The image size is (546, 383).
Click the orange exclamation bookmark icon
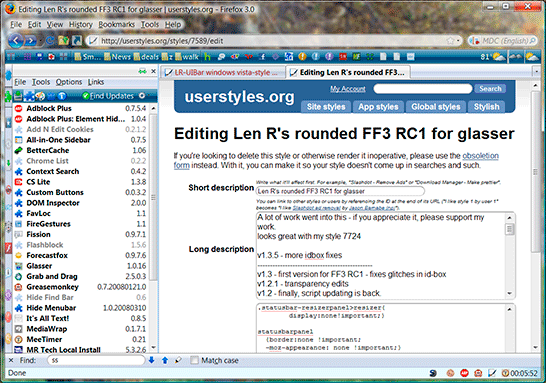(302, 56)
